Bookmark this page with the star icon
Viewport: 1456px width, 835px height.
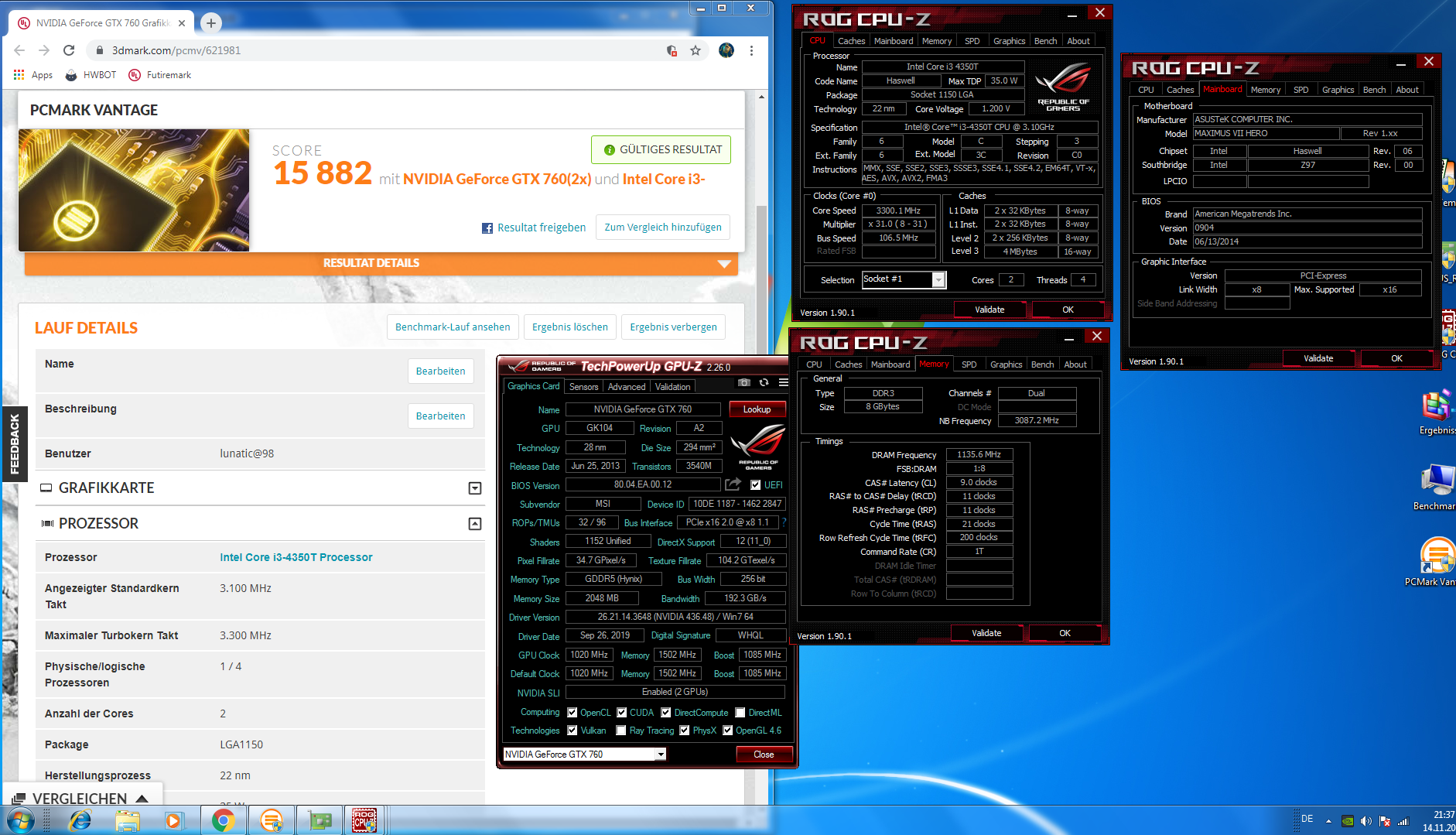(x=696, y=50)
